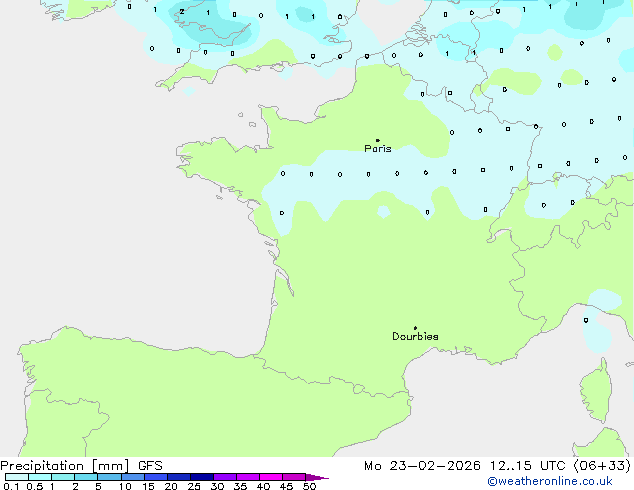The image size is (634, 490).
Task: Click the '12..15 UTC' time text
Action: pos(527,466)
